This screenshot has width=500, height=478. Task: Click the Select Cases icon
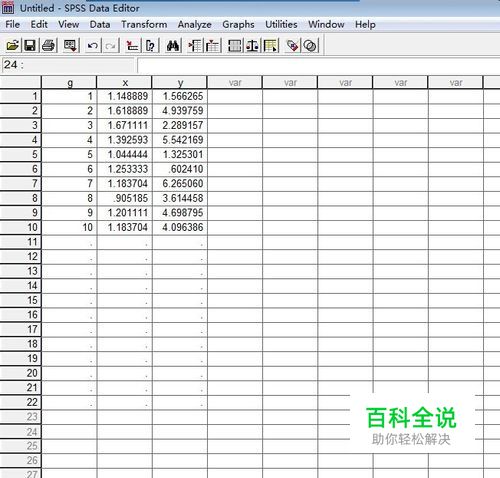(270, 45)
